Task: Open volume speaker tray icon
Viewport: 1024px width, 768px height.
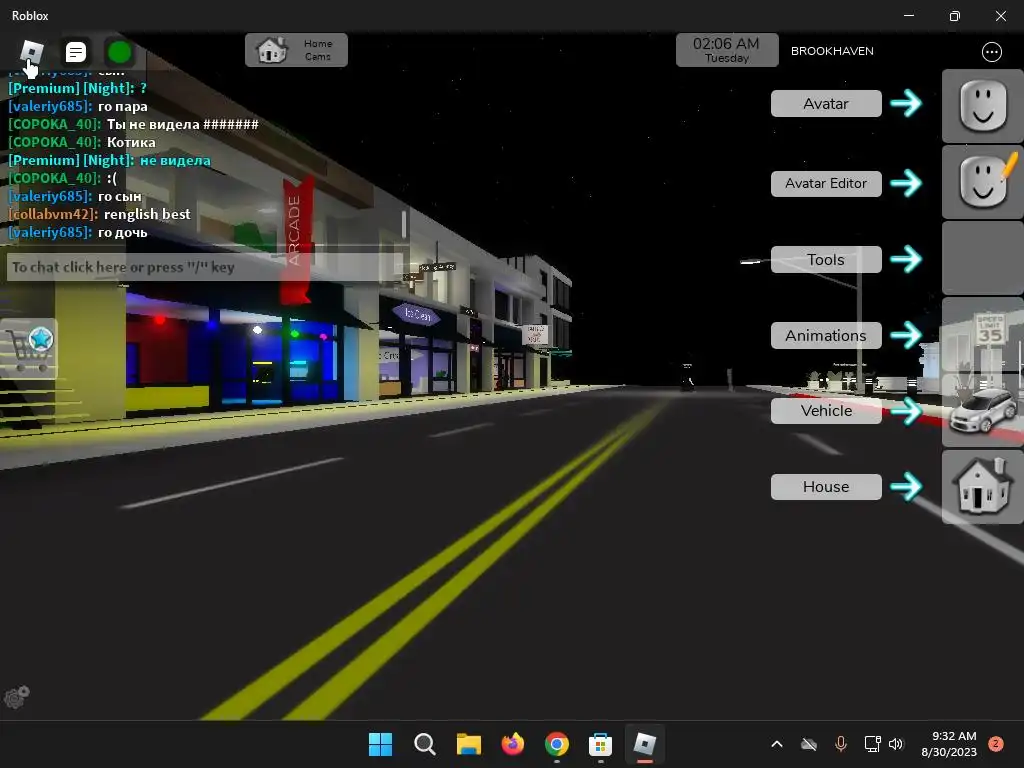Action: tap(895, 744)
